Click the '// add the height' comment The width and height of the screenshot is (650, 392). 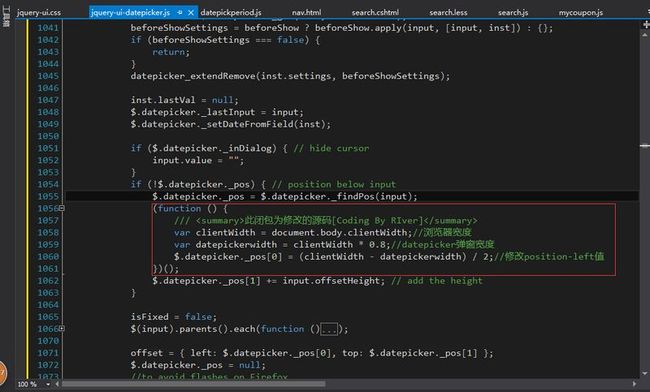437,281
